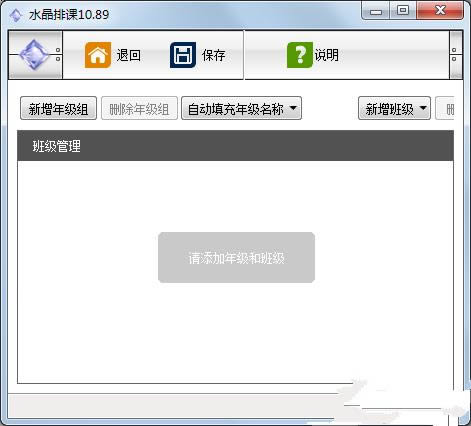This screenshot has width=471, height=426.
Task: Click the arrow on the 自动填充年级名称 button
Action: tap(293, 108)
